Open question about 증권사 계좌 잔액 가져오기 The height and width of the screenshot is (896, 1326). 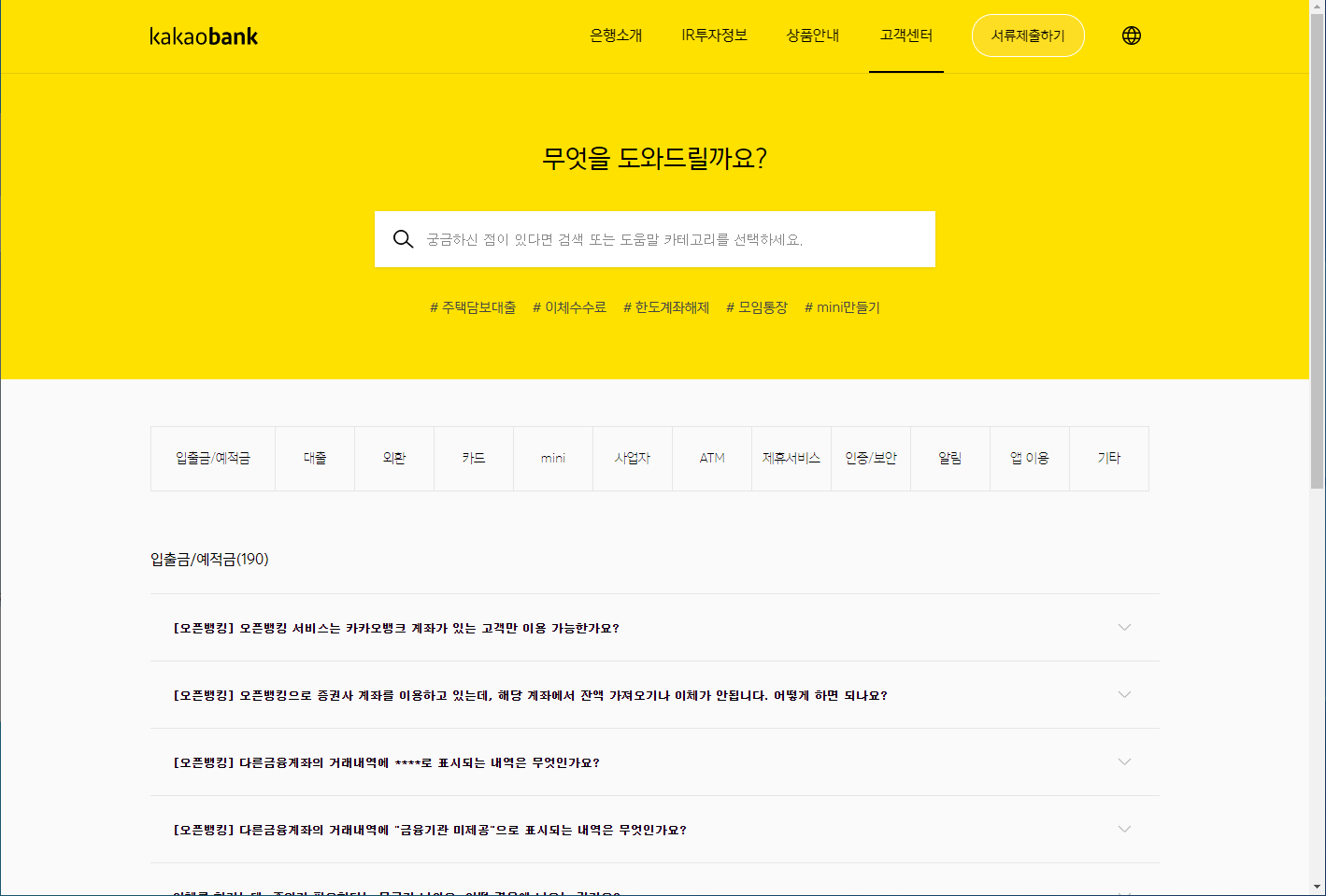530,695
